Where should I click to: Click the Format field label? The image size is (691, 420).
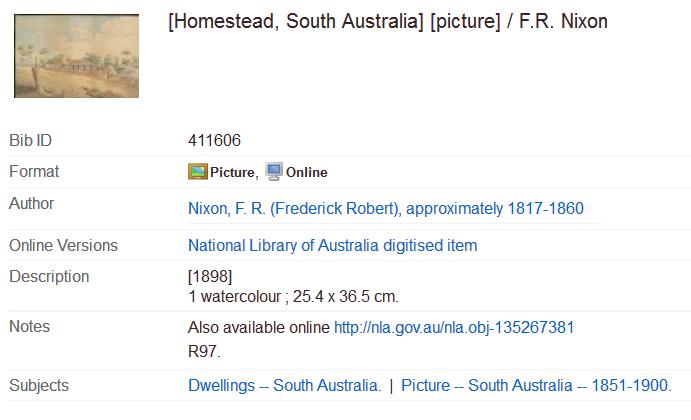[34, 172]
